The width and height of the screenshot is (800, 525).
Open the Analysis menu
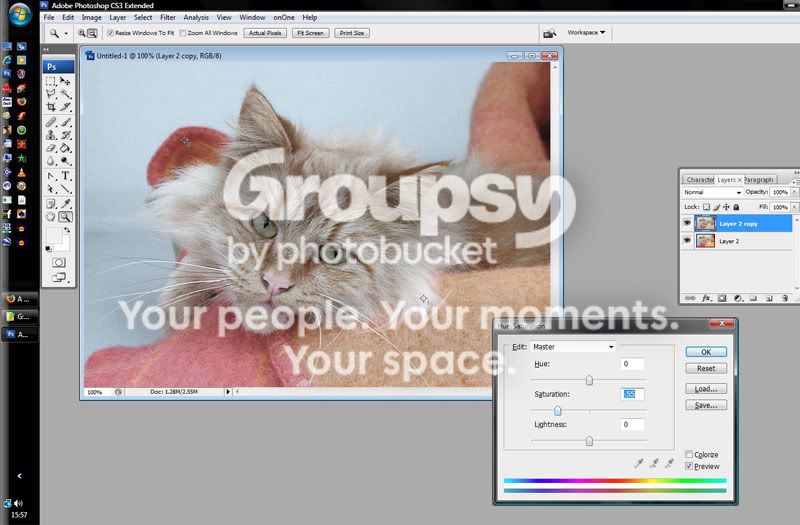pos(196,17)
